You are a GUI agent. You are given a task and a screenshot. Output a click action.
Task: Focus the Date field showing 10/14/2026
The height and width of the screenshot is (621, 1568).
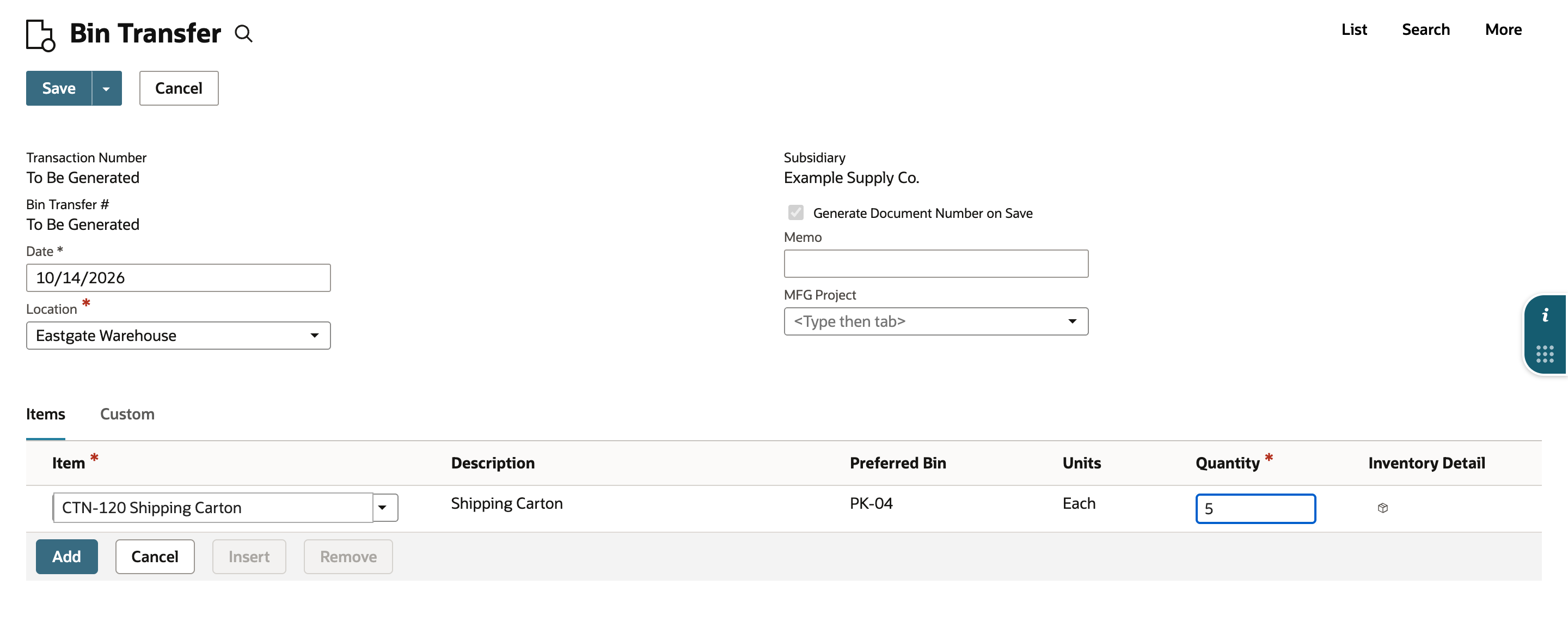pyautogui.click(x=179, y=278)
